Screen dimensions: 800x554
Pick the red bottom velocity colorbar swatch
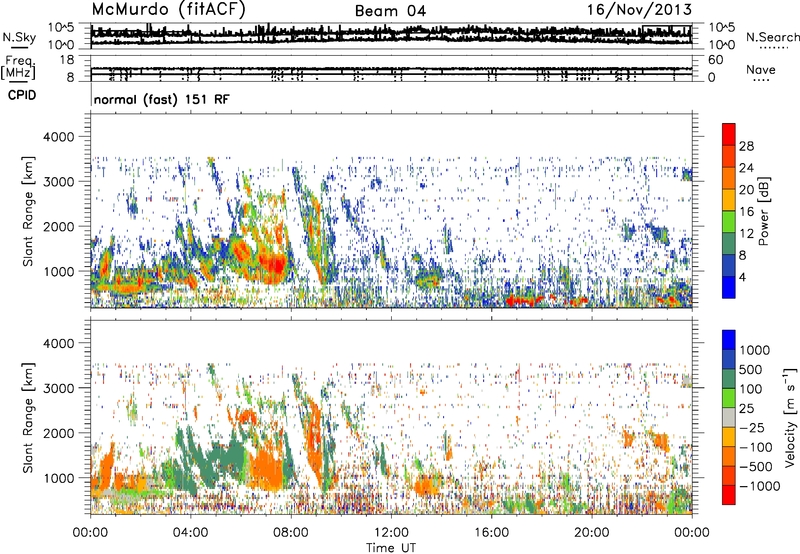coord(729,495)
